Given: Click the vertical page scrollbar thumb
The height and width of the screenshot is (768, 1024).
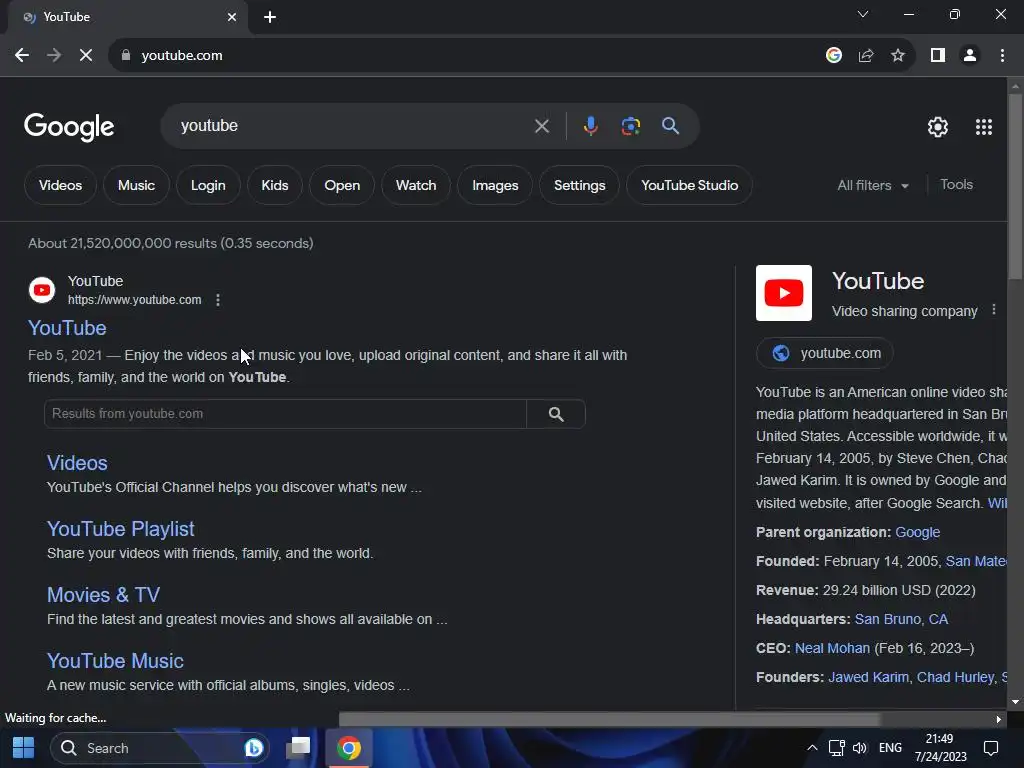Looking at the screenshot, I should (x=1015, y=186).
